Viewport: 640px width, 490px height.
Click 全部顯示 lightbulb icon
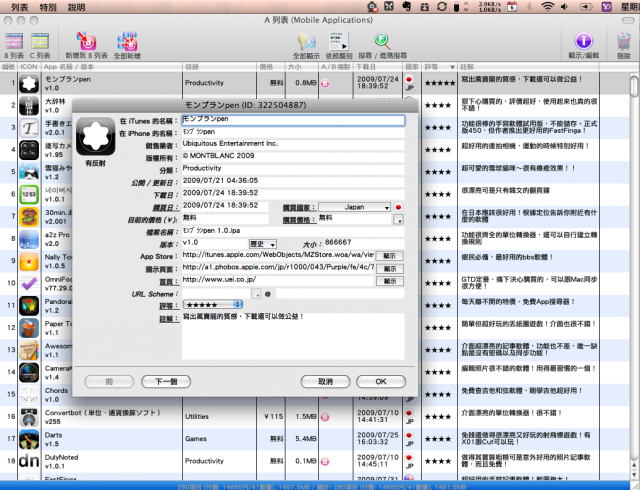point(306,41)
